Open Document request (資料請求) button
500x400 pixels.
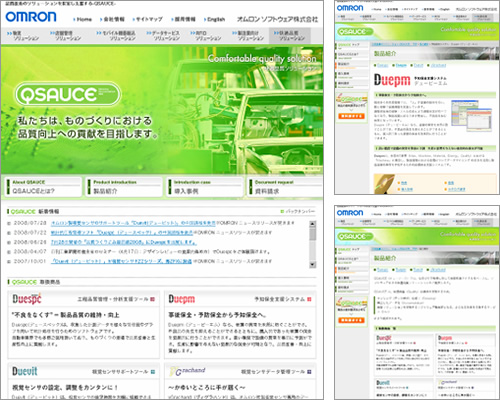285,187
